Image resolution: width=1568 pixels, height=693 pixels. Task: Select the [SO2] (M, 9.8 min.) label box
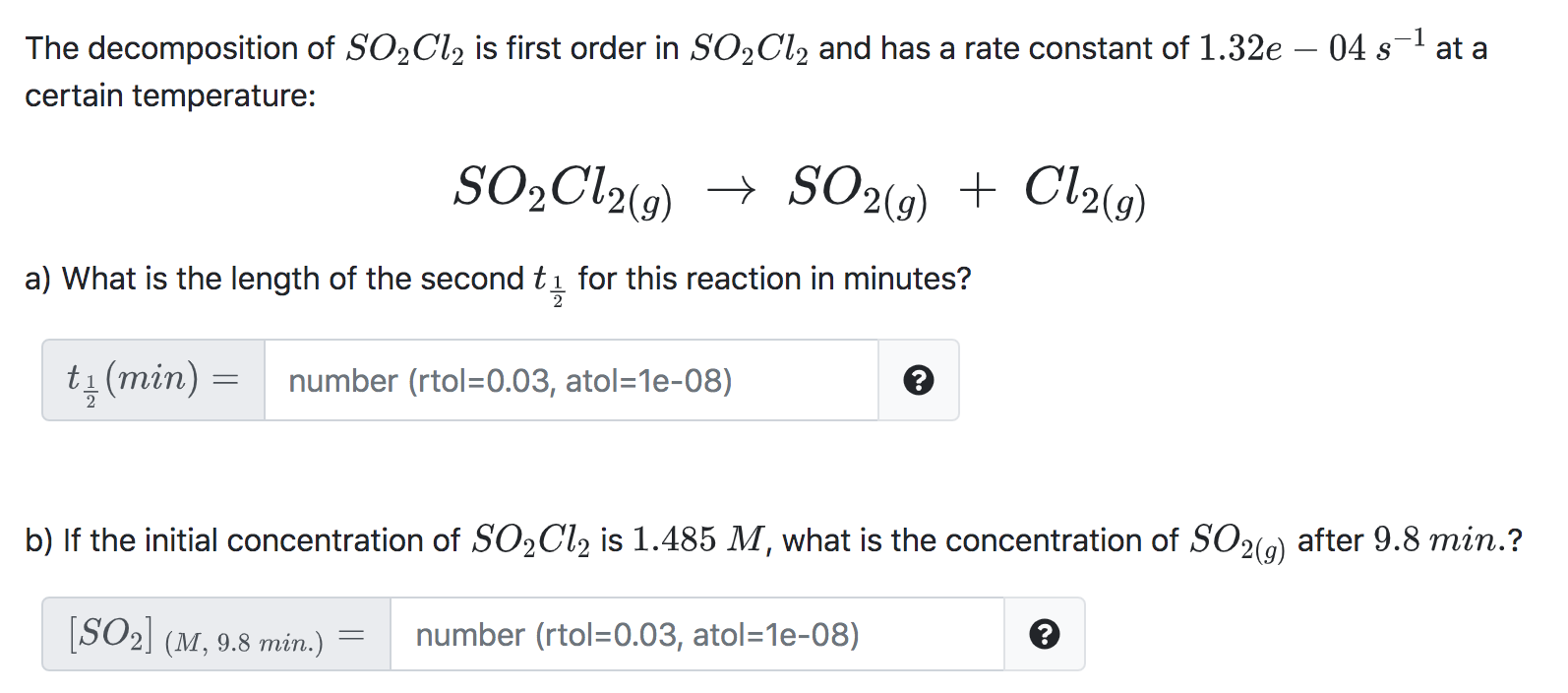pyautogui.click(x=216, y=634)
